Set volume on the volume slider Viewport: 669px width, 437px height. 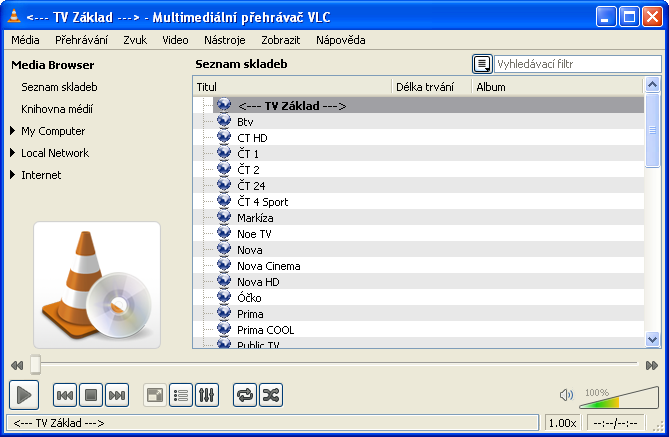pyautogui.click(x=619, y=398)
